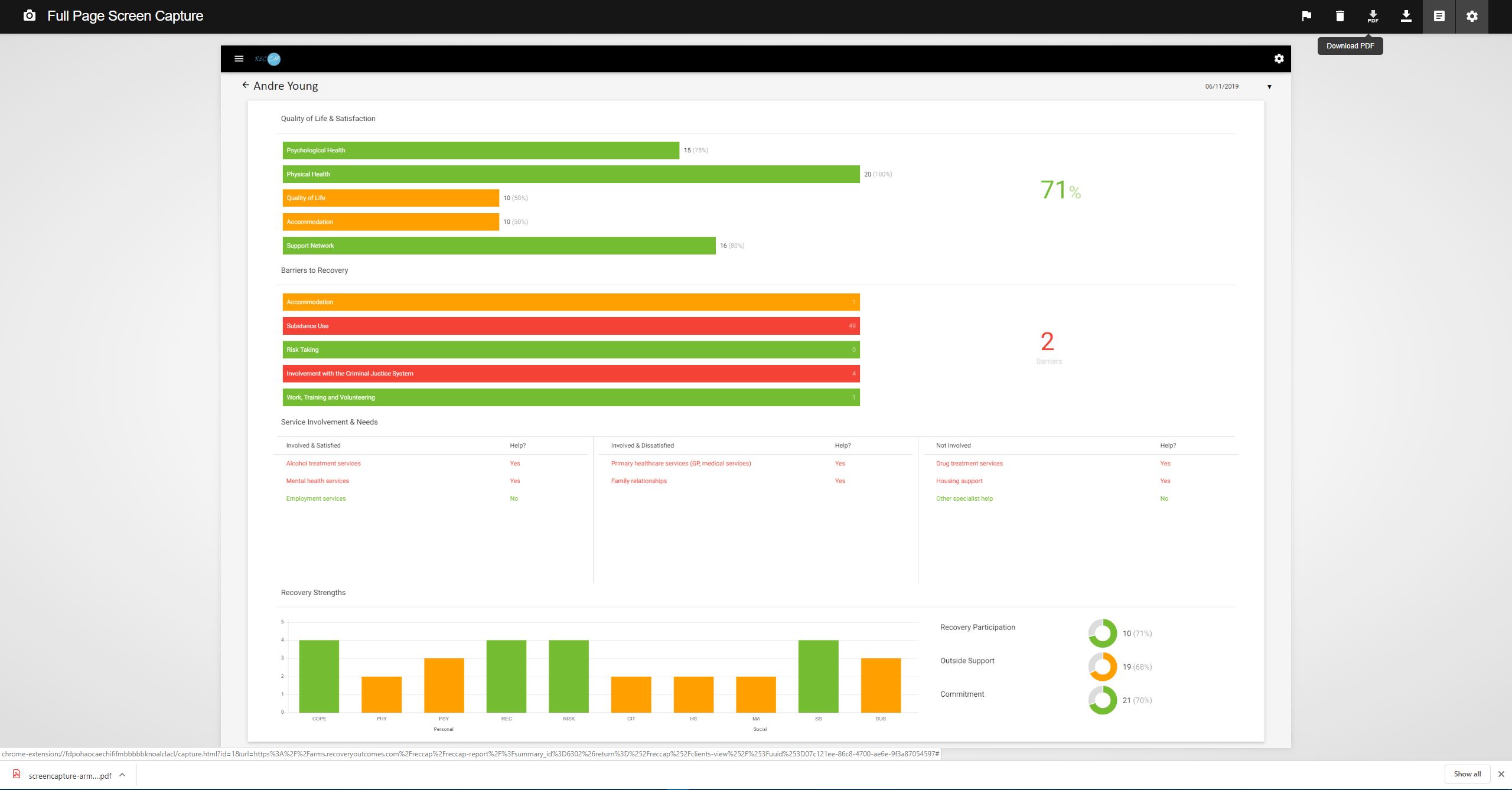This screenshot has height=790, width=1512.
Task: Delete capture with trash icon
Action: tap(1340, 17)
